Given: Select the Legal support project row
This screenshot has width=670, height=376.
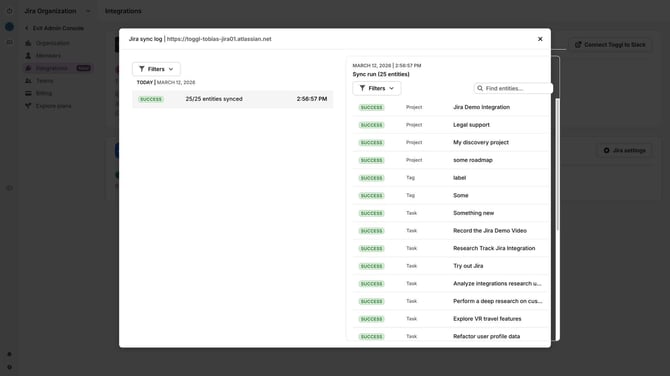Looking at the screenshot, I should pos(451,125).
